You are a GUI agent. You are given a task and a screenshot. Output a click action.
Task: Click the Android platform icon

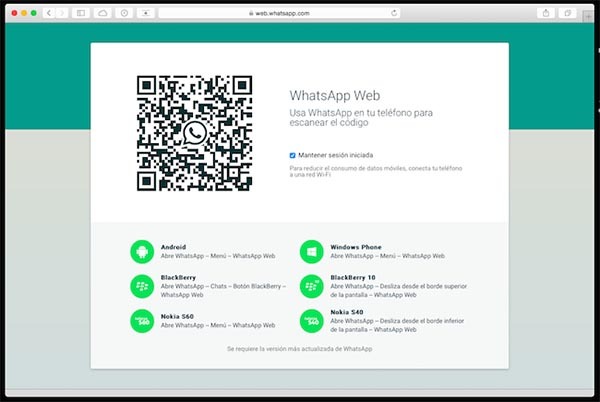tap(142, 250)
